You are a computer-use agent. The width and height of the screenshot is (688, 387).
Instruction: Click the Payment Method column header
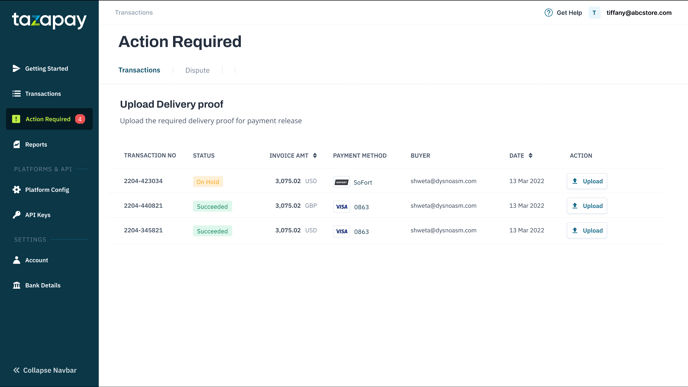(359, 155)
